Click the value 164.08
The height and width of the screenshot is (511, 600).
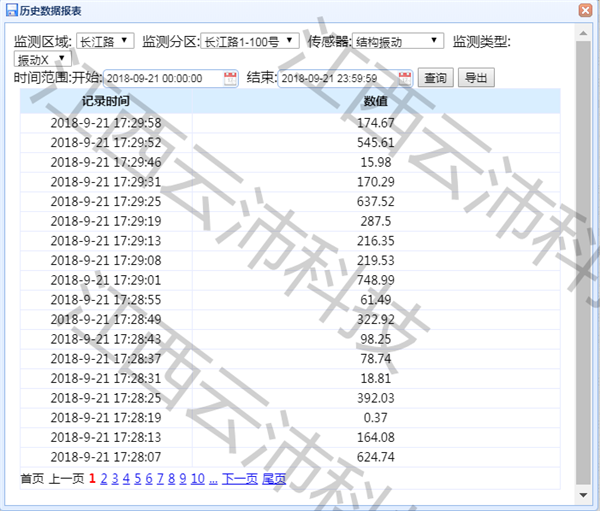(x=376, y=438)
